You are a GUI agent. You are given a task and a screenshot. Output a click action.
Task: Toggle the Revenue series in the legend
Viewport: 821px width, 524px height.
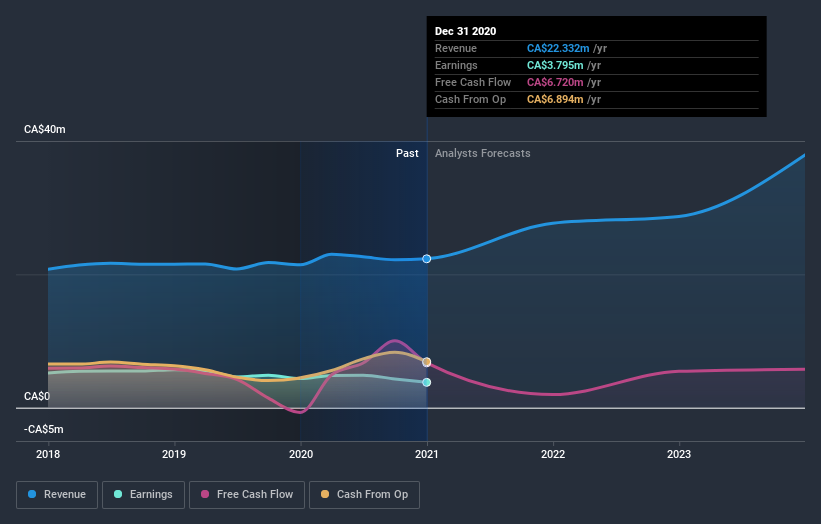(57, 495)
